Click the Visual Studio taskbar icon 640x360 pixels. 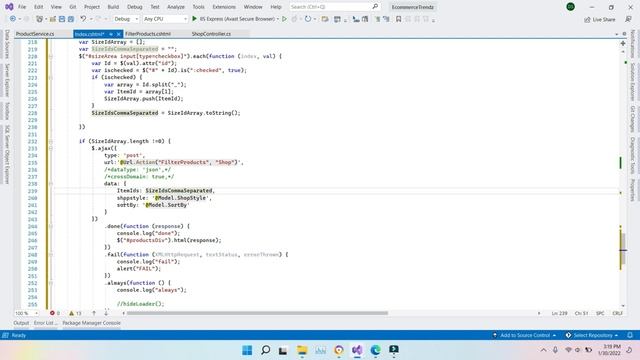357,350
